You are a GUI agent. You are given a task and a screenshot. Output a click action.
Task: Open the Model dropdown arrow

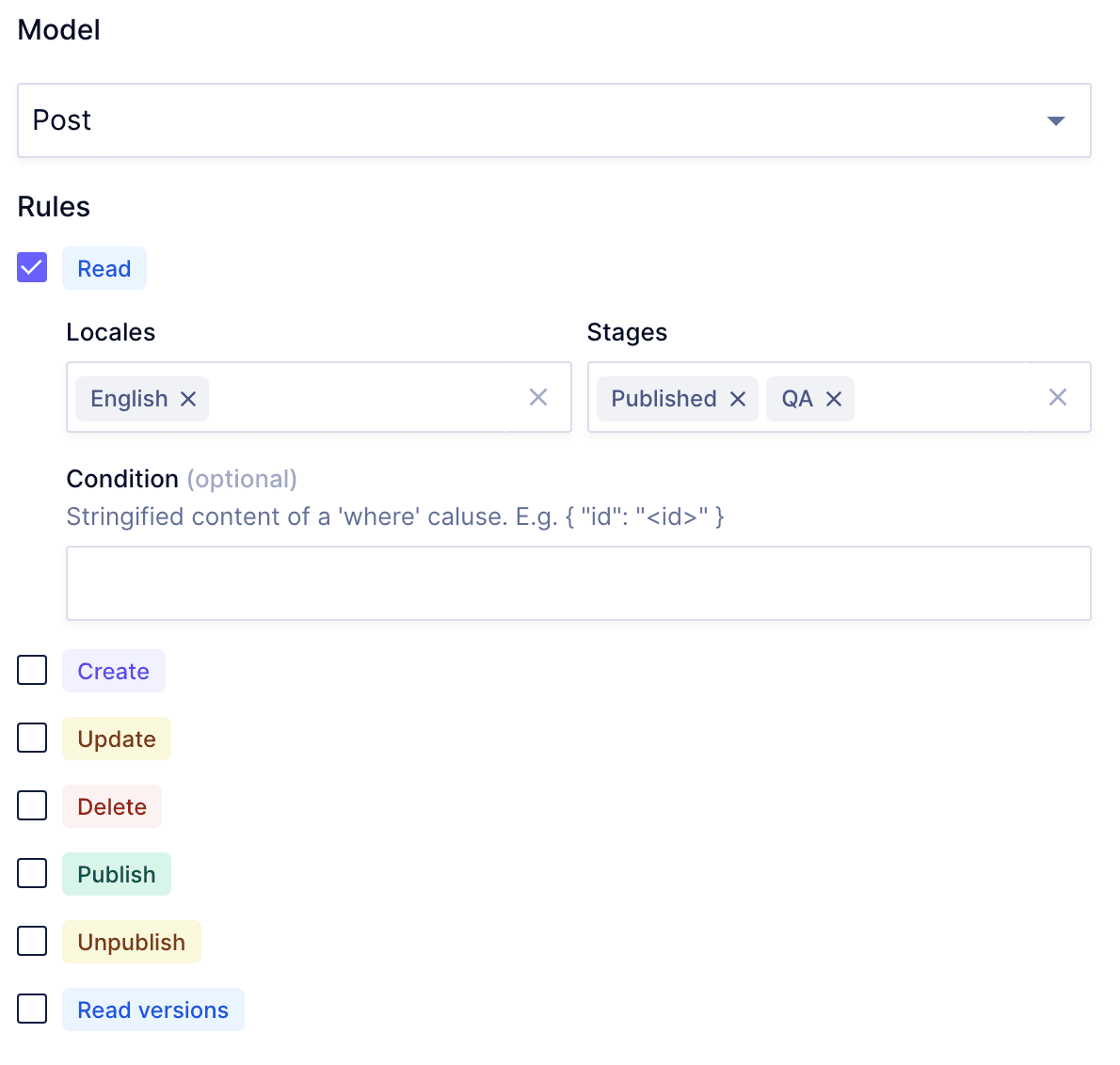[1056, 120]
